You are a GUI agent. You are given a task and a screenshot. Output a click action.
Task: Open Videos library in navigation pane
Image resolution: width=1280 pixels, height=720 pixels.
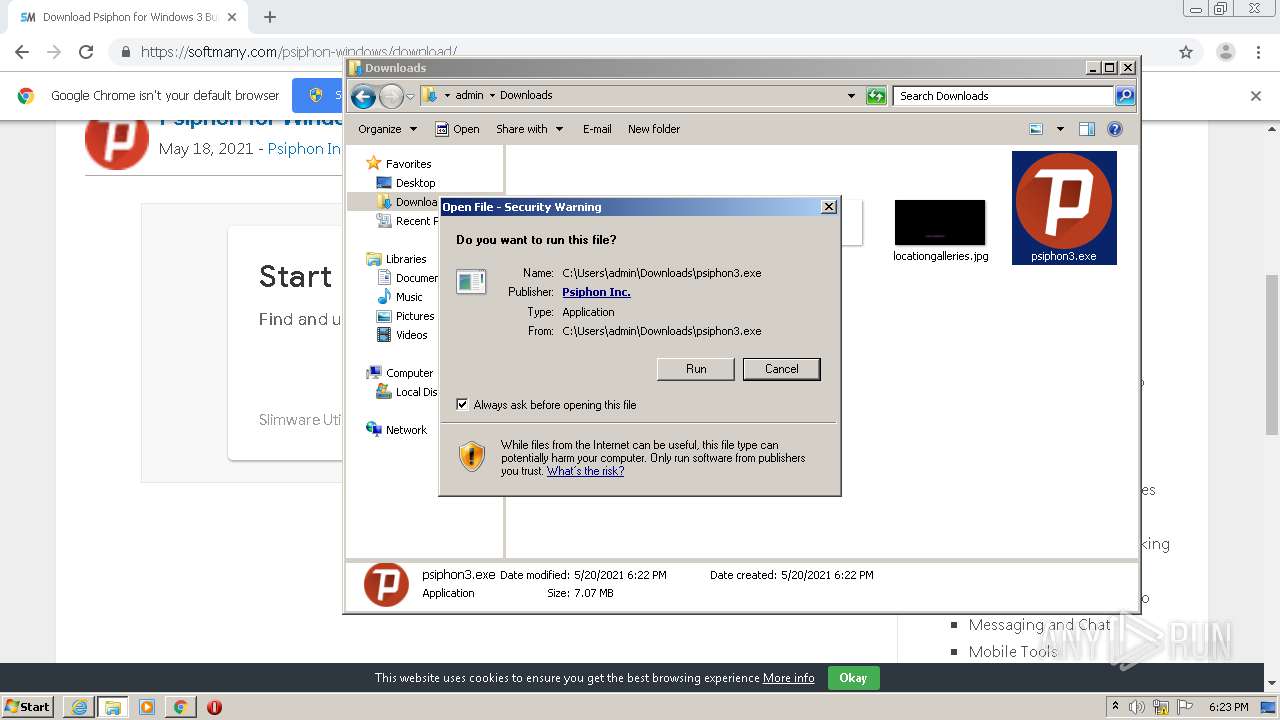[x=402, y=335]
